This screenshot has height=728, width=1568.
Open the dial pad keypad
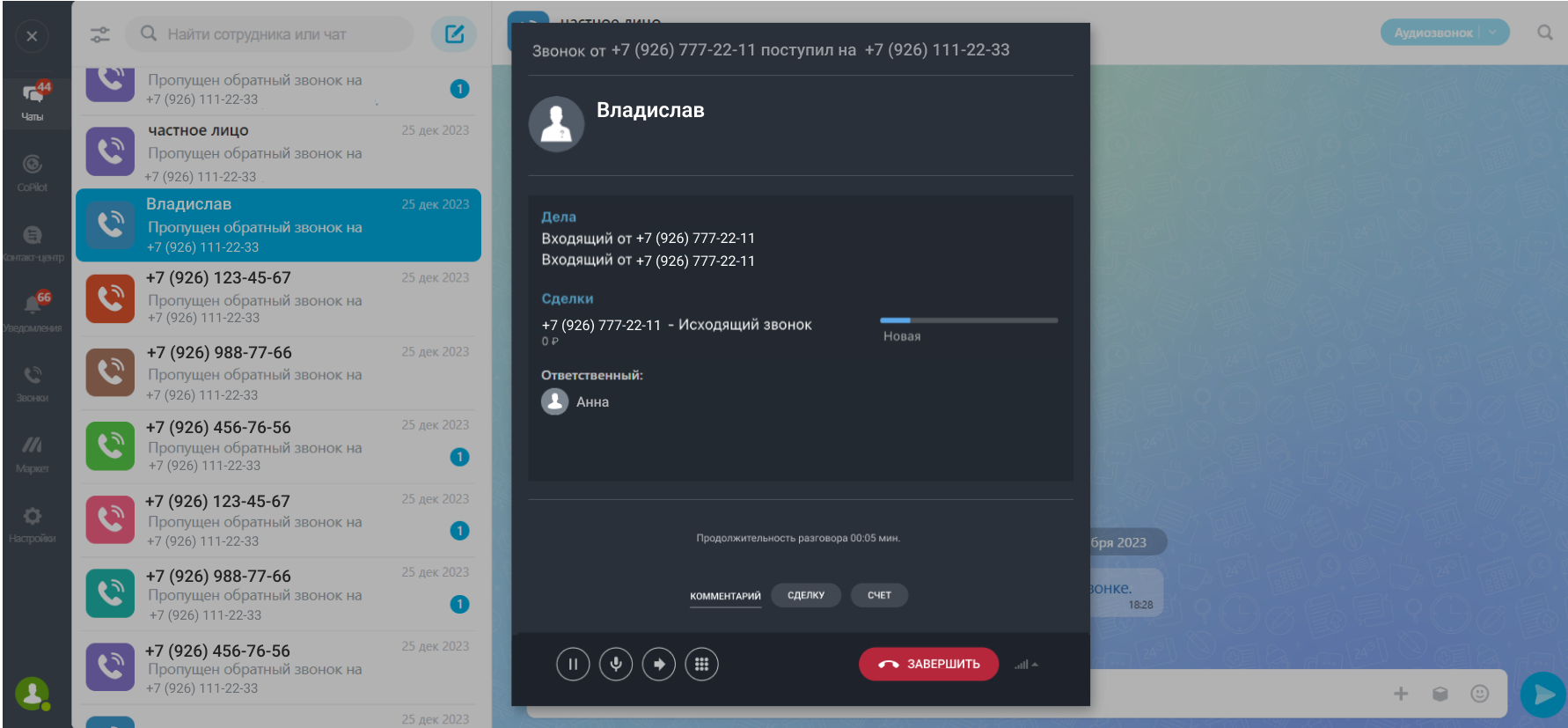(x=701, y=665)
